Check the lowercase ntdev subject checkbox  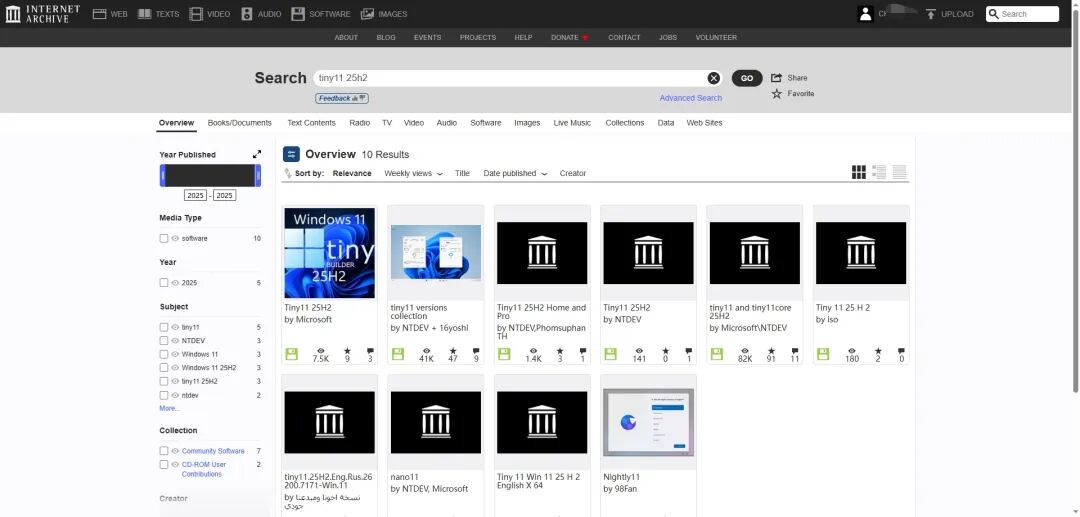(164, 395)
